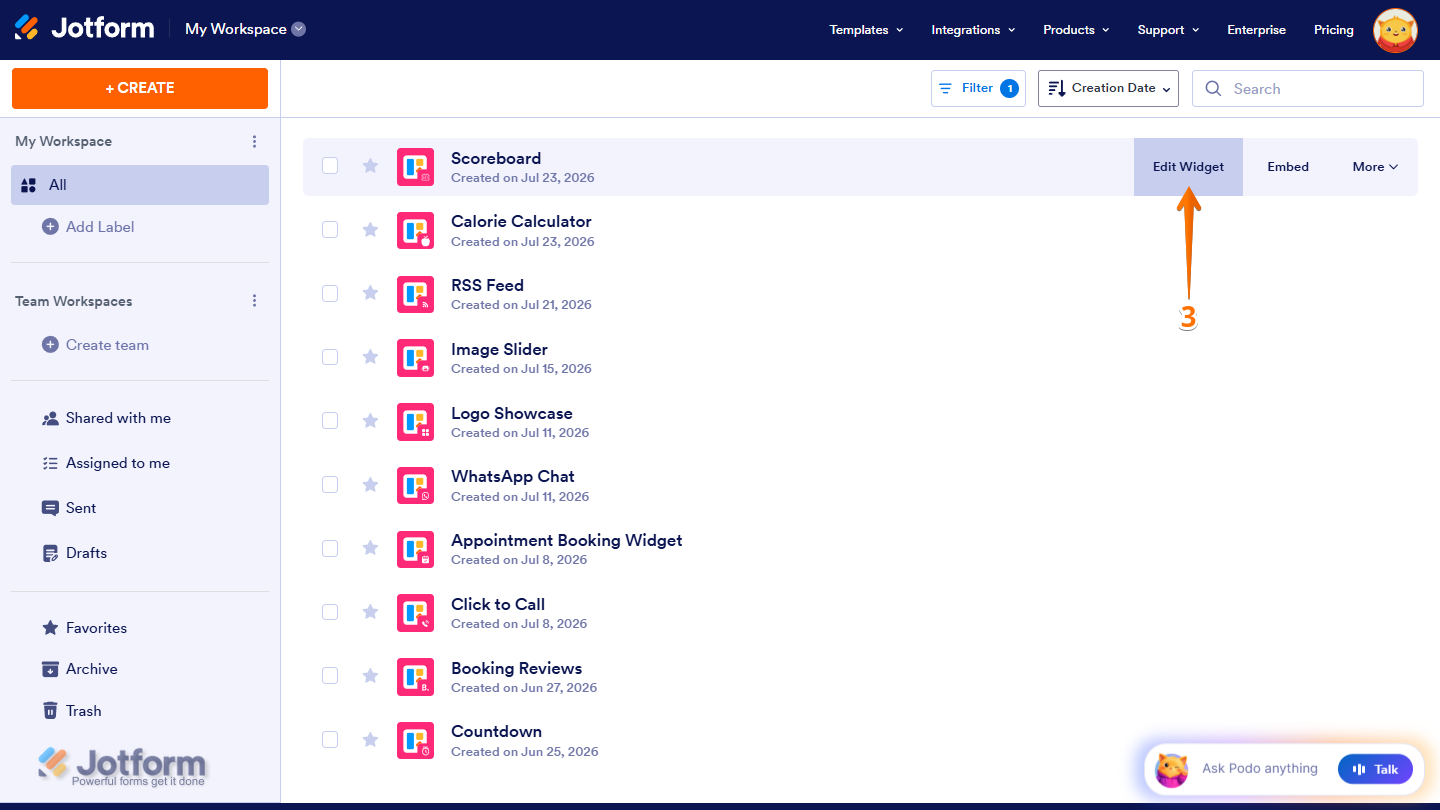Open the Archive folder

(x=79, y=669)
